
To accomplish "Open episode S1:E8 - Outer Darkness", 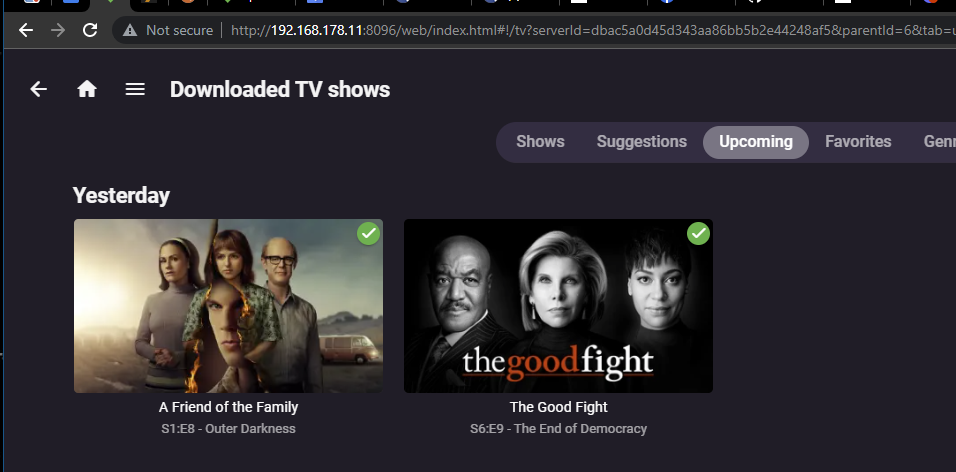I will coord(229,429).
